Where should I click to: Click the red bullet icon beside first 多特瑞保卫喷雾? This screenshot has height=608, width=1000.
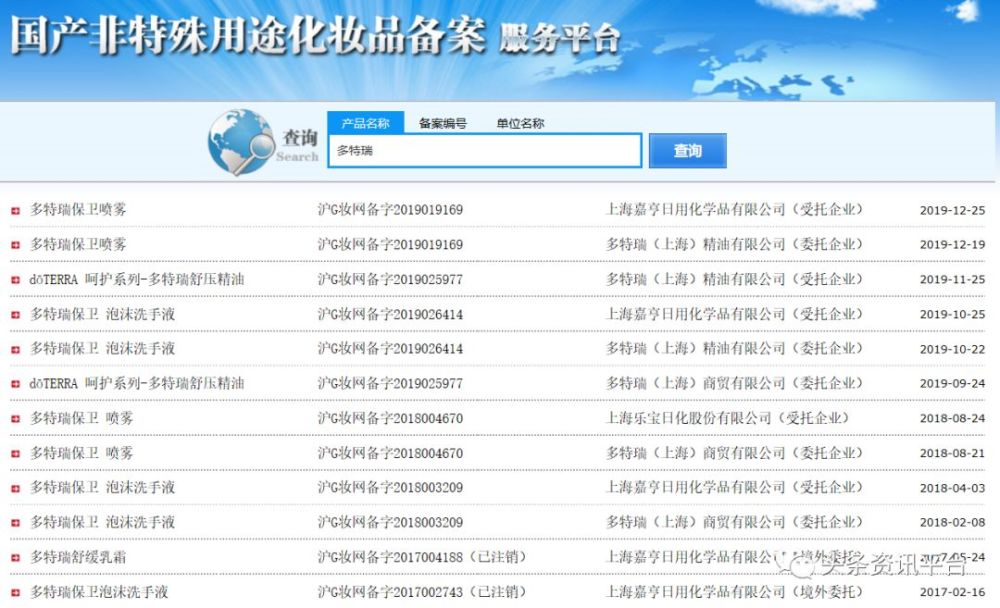tap(12, 208)
